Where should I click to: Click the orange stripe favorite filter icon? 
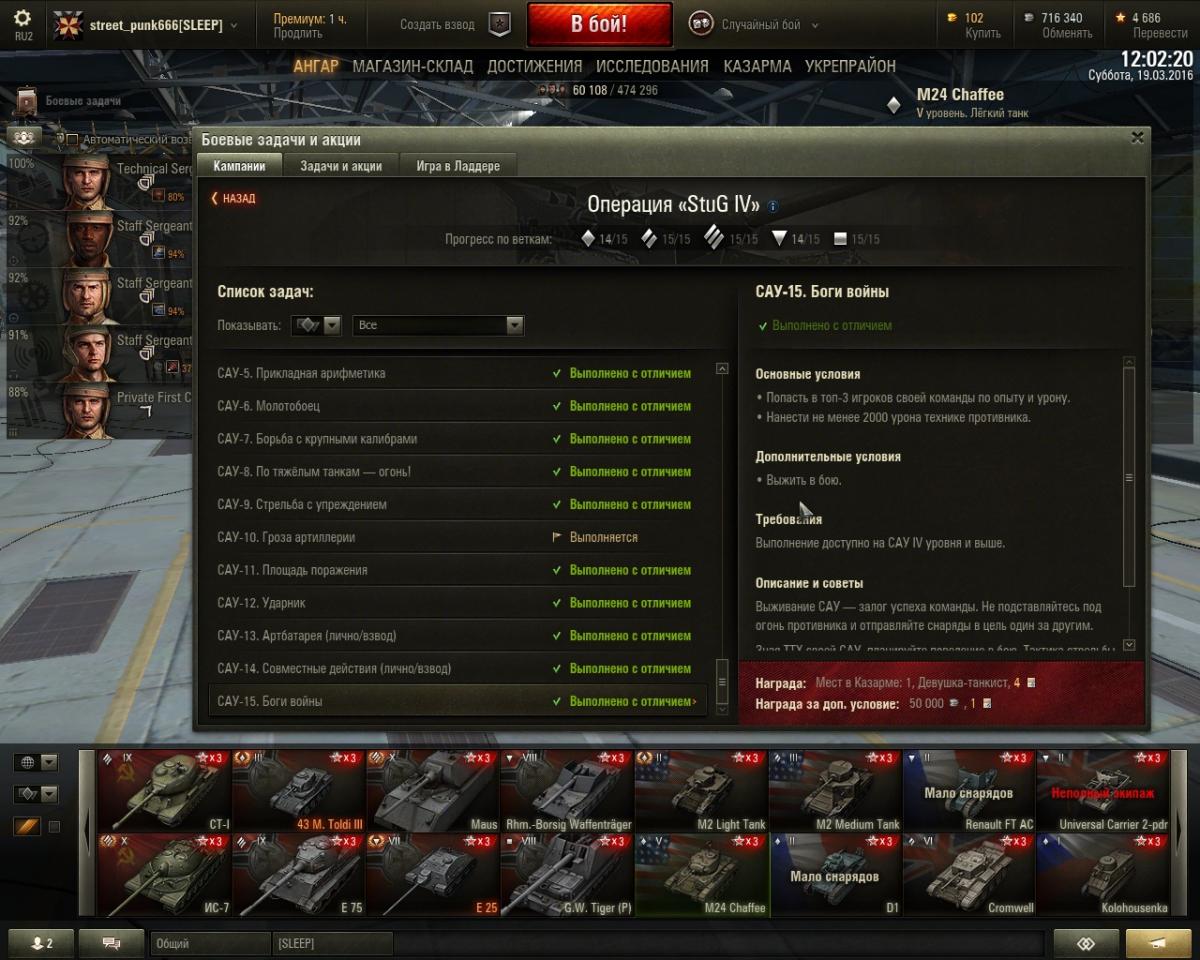(26, 826)
